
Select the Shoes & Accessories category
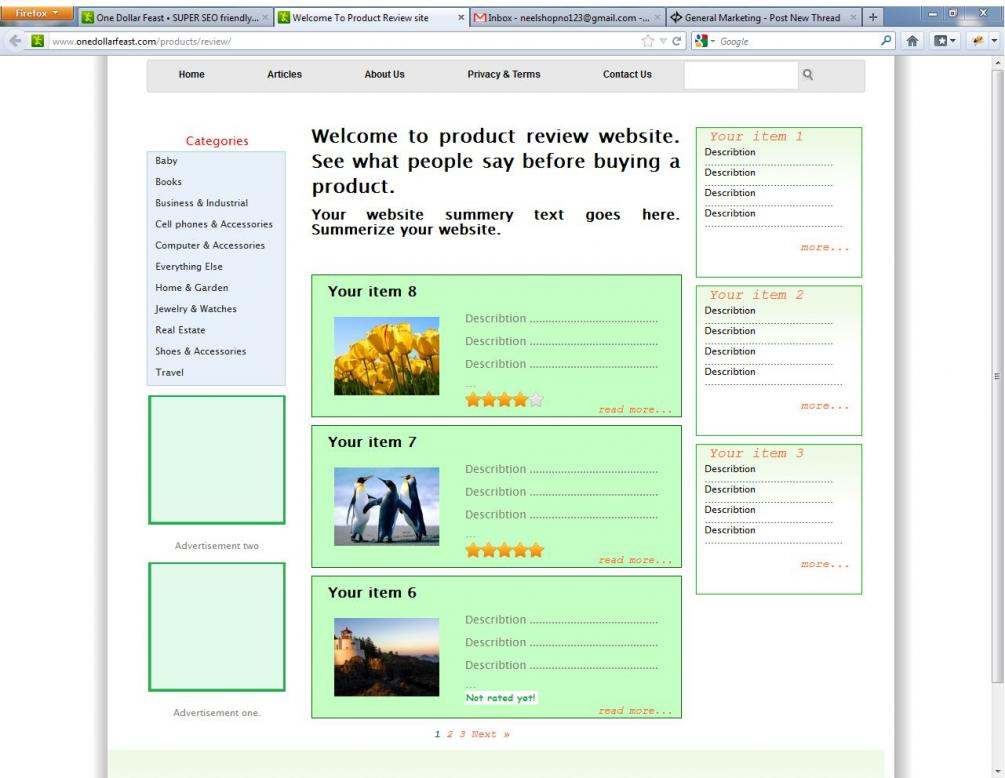pos(201,351)
